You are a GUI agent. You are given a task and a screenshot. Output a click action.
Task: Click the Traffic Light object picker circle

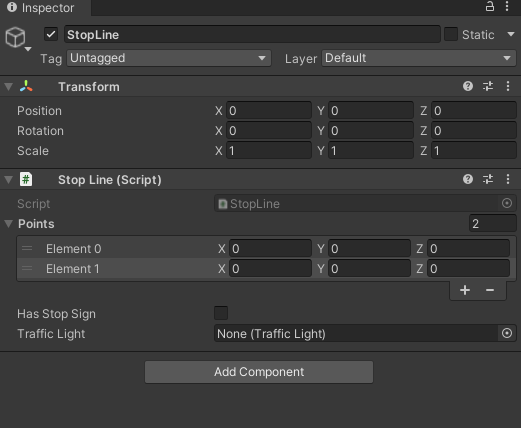point(507,333)
